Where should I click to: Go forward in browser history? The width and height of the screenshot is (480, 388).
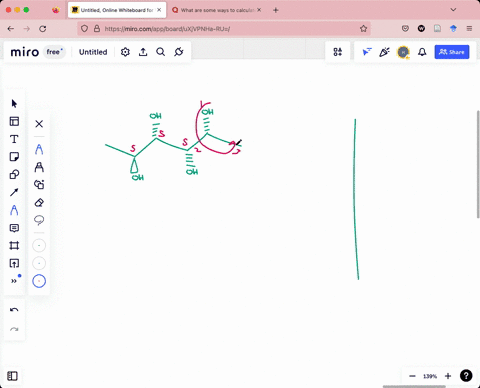(27, 29)
